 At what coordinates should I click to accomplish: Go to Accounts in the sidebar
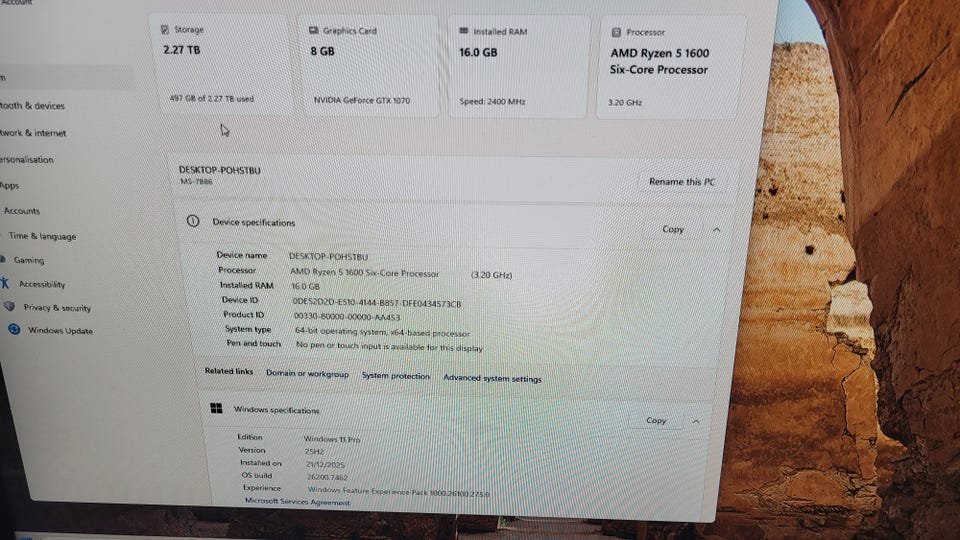coord(22,211)
